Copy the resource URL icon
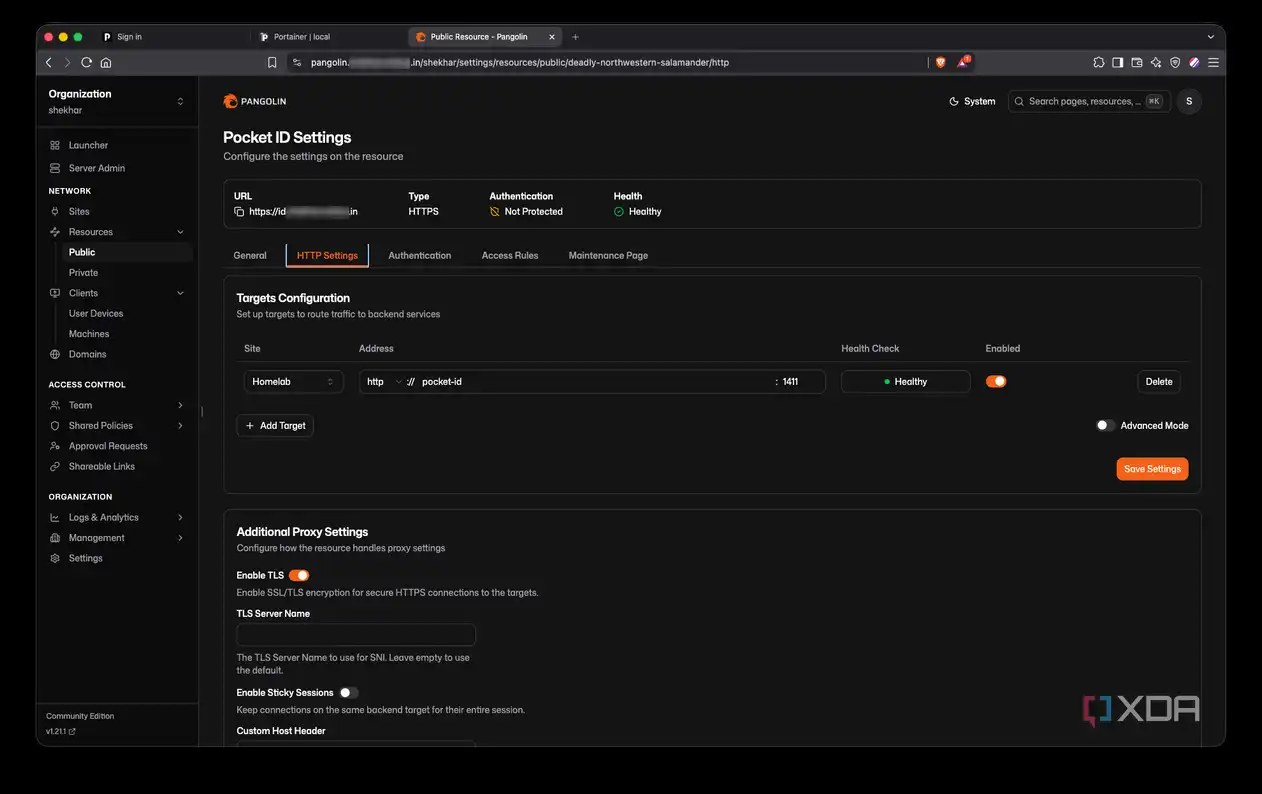 point(239,212)
